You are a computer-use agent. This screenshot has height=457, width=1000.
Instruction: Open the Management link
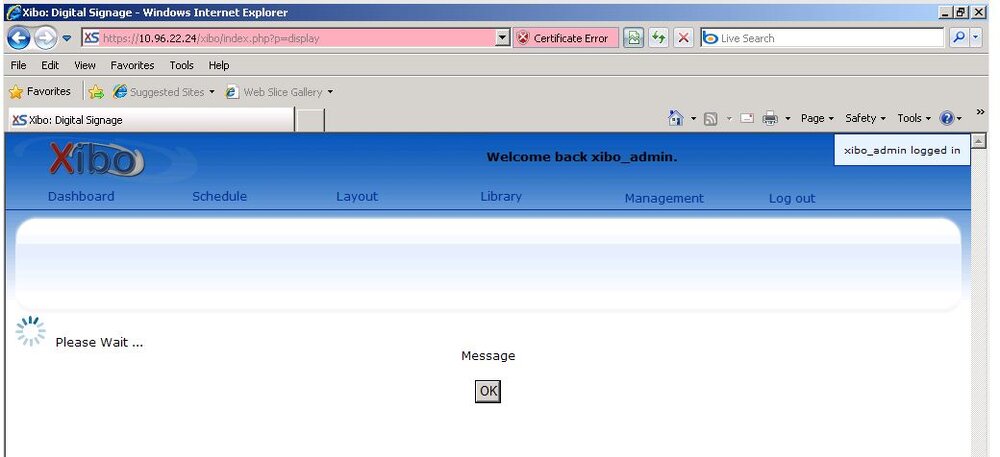point(664,198)
